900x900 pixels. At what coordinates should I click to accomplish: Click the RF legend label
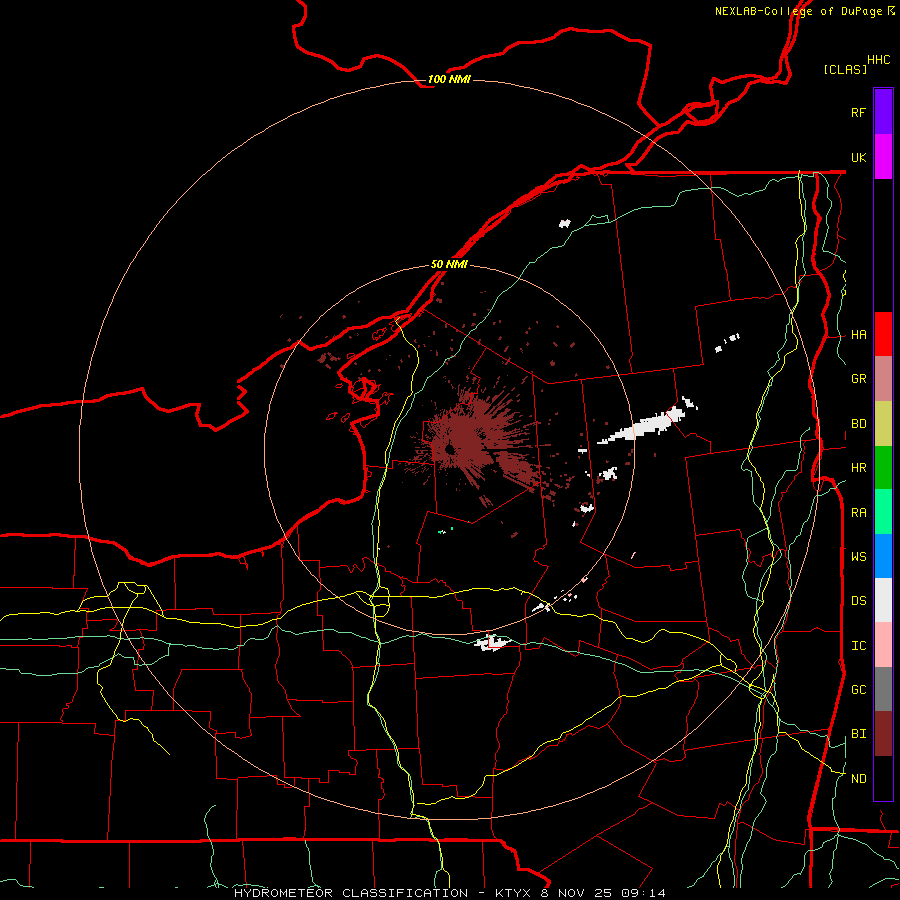(858, 112)
